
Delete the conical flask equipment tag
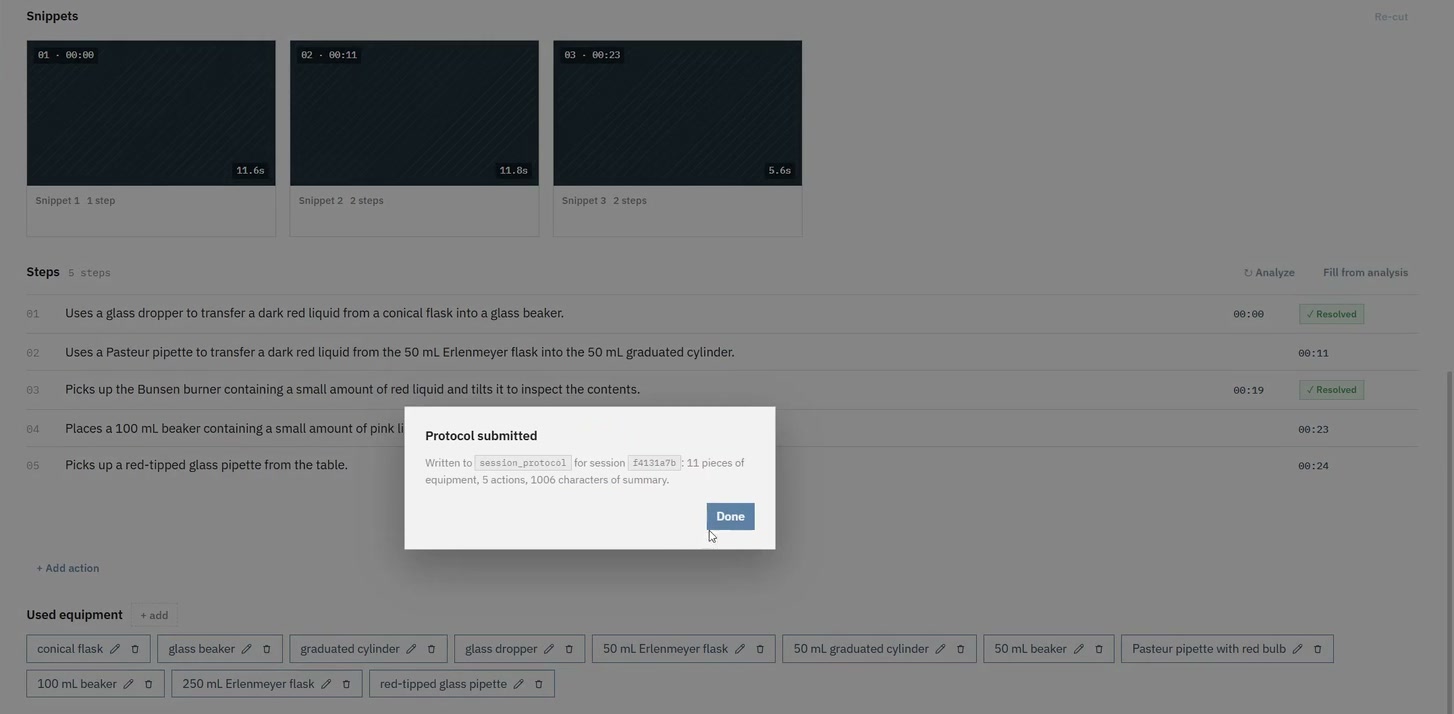click(x=135, y=649)
